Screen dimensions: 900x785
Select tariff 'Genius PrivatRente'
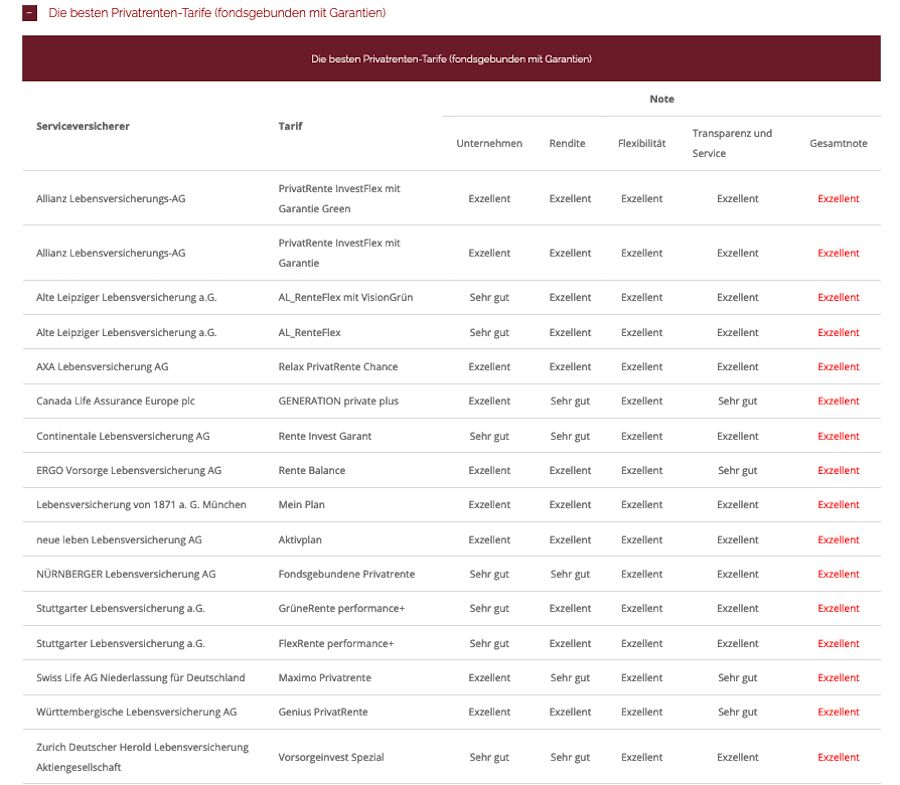coord(323,713)
